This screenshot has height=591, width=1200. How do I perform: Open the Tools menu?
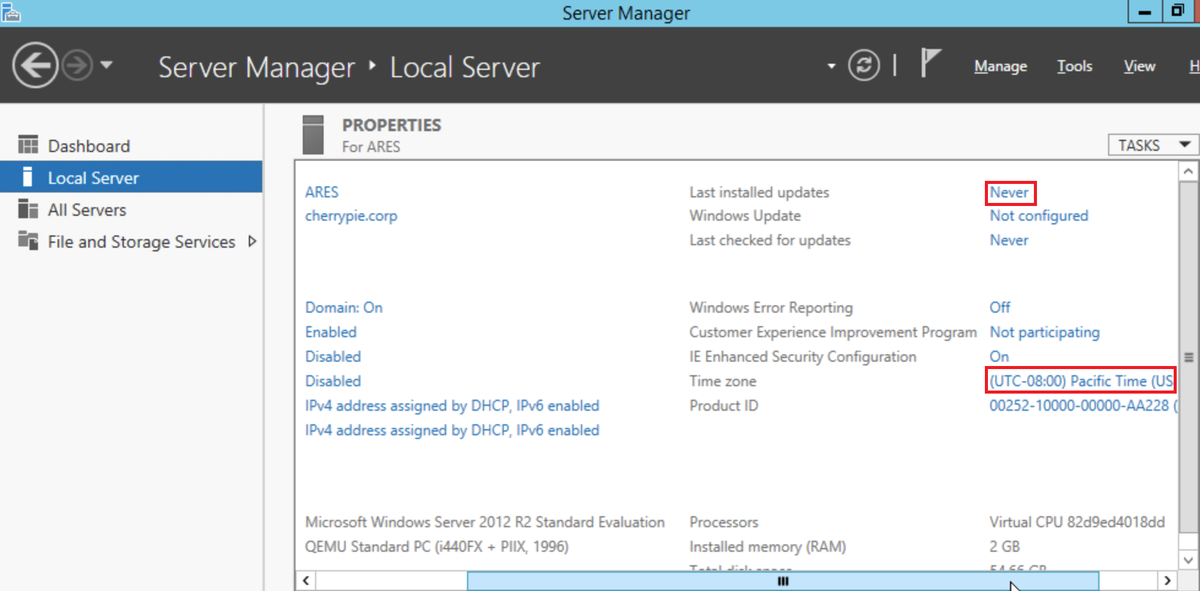tap(1074, 66)
